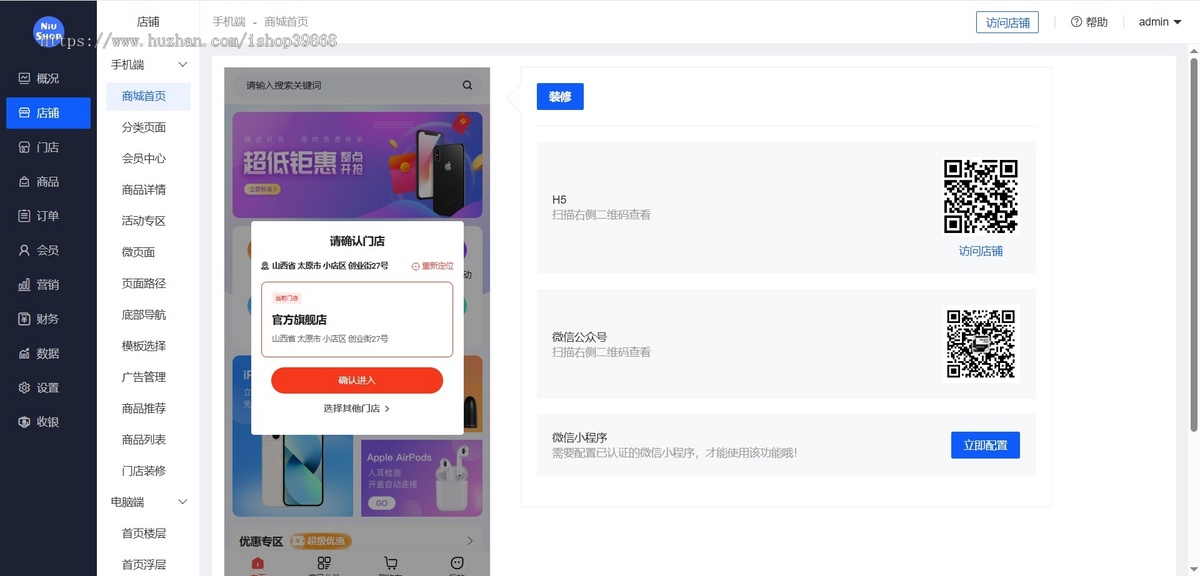The width and height of the screenshot is (1200, 576).
Task: Select the 商品 goods sidebar icon
Action: pyautogui.click(x=25, y=182)
